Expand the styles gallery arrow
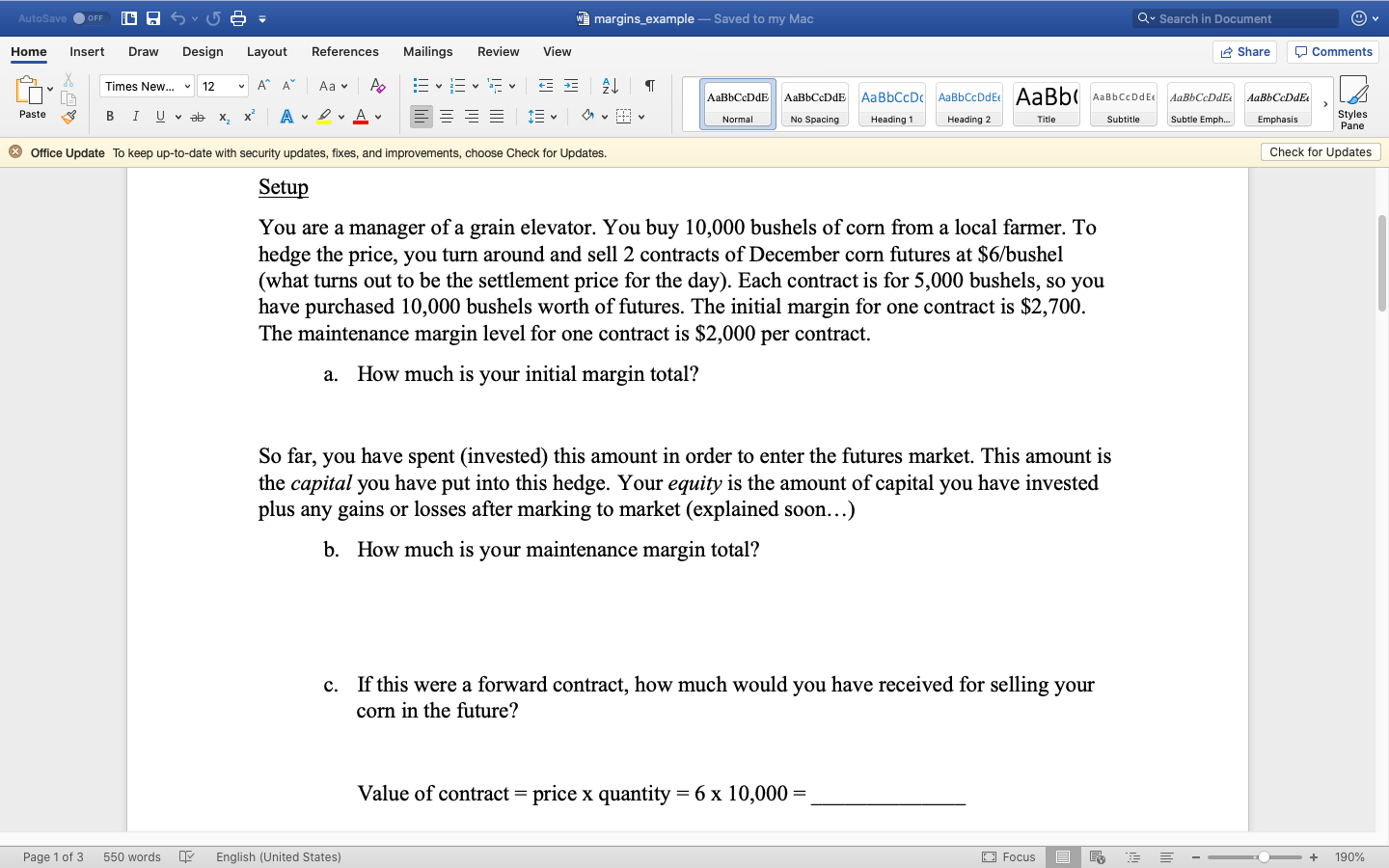The image size is (1389, 868). tap(1325, 103)
